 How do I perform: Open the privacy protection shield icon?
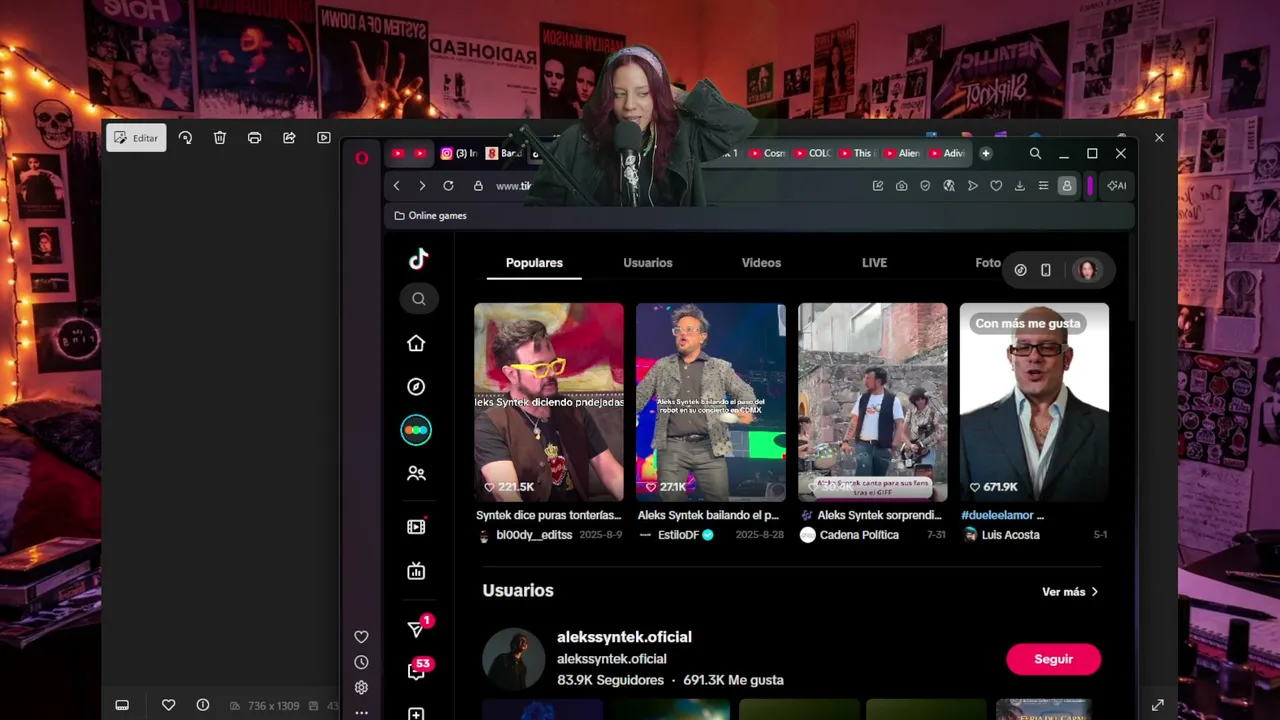[x=925, y=186]
